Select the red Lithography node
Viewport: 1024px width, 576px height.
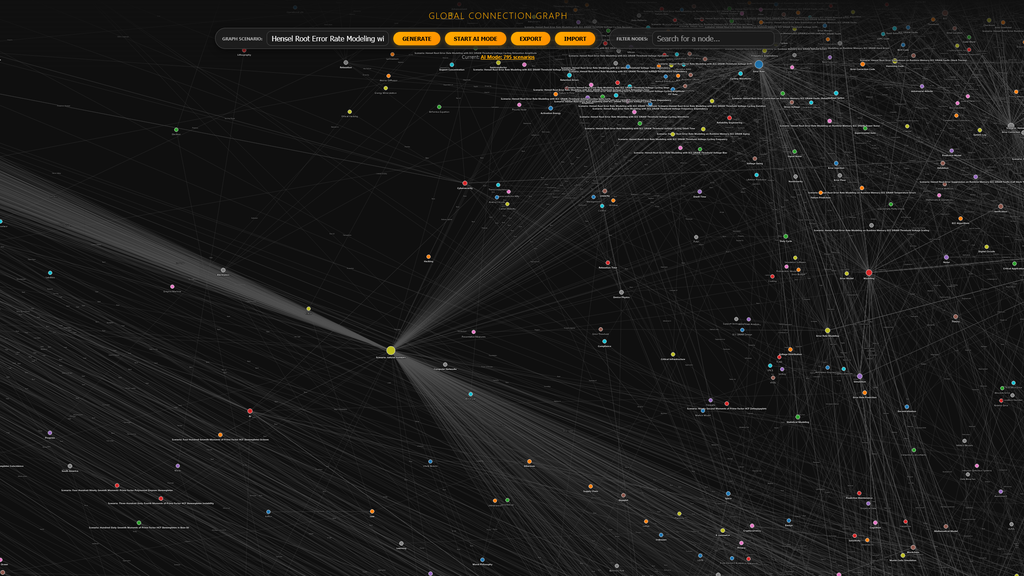tap(244, 50)
